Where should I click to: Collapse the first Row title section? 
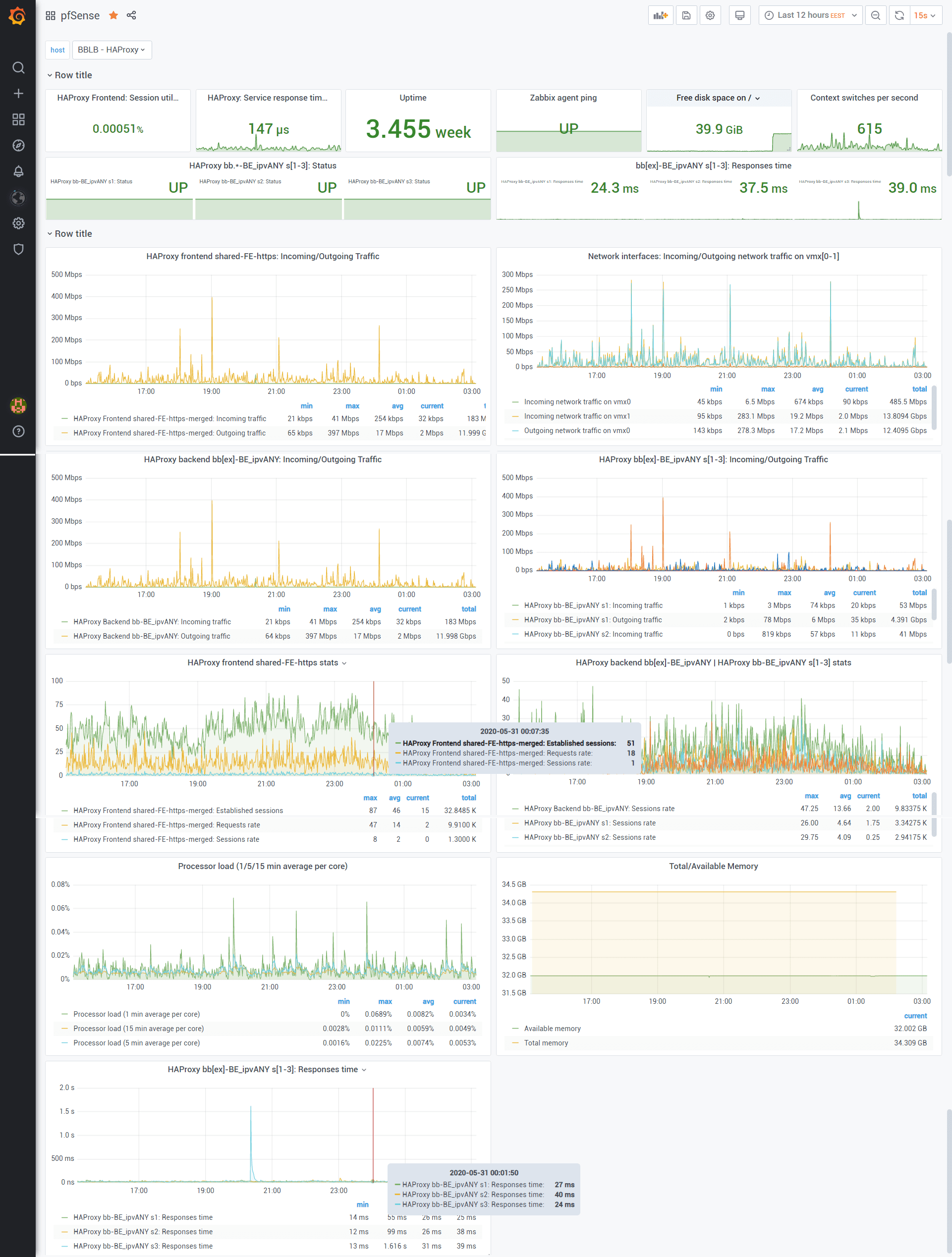(73, 75)
